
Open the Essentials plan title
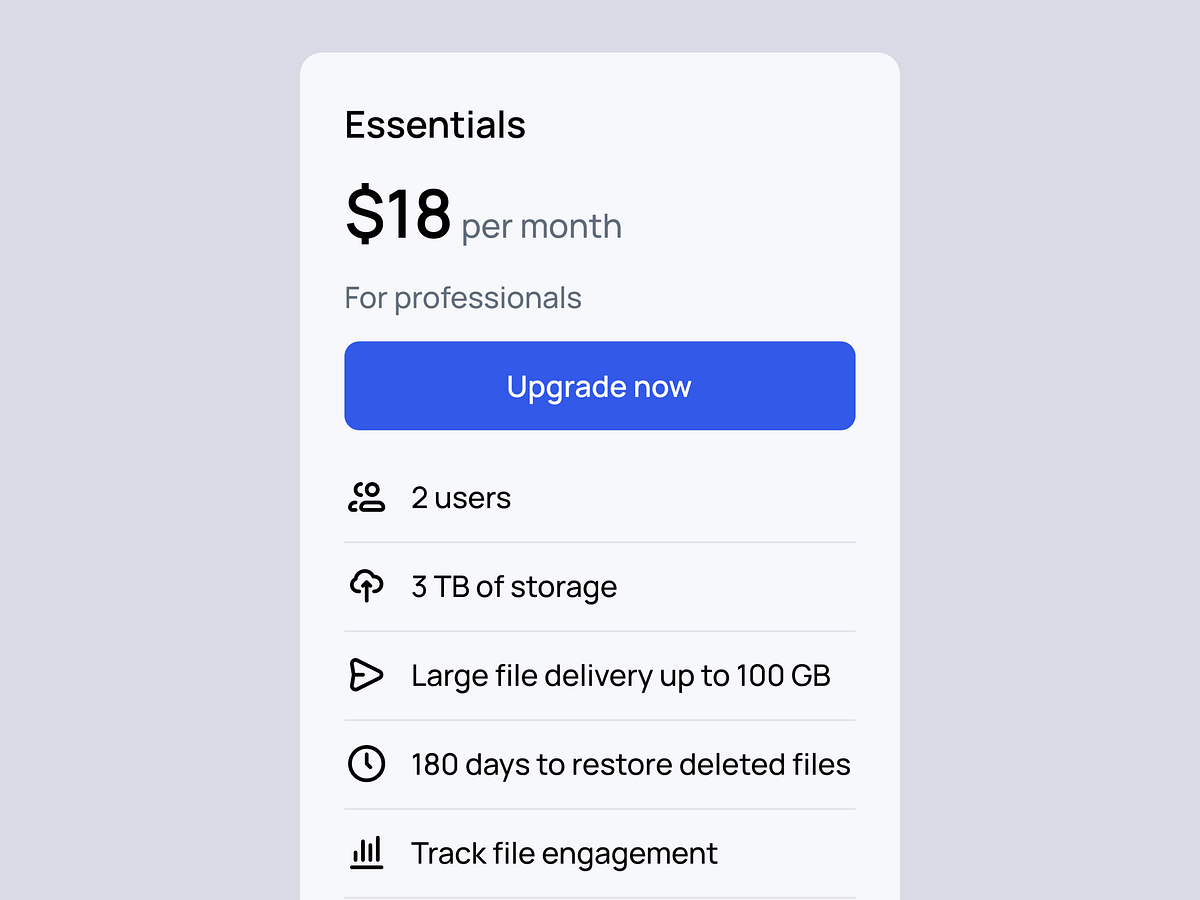435,124
